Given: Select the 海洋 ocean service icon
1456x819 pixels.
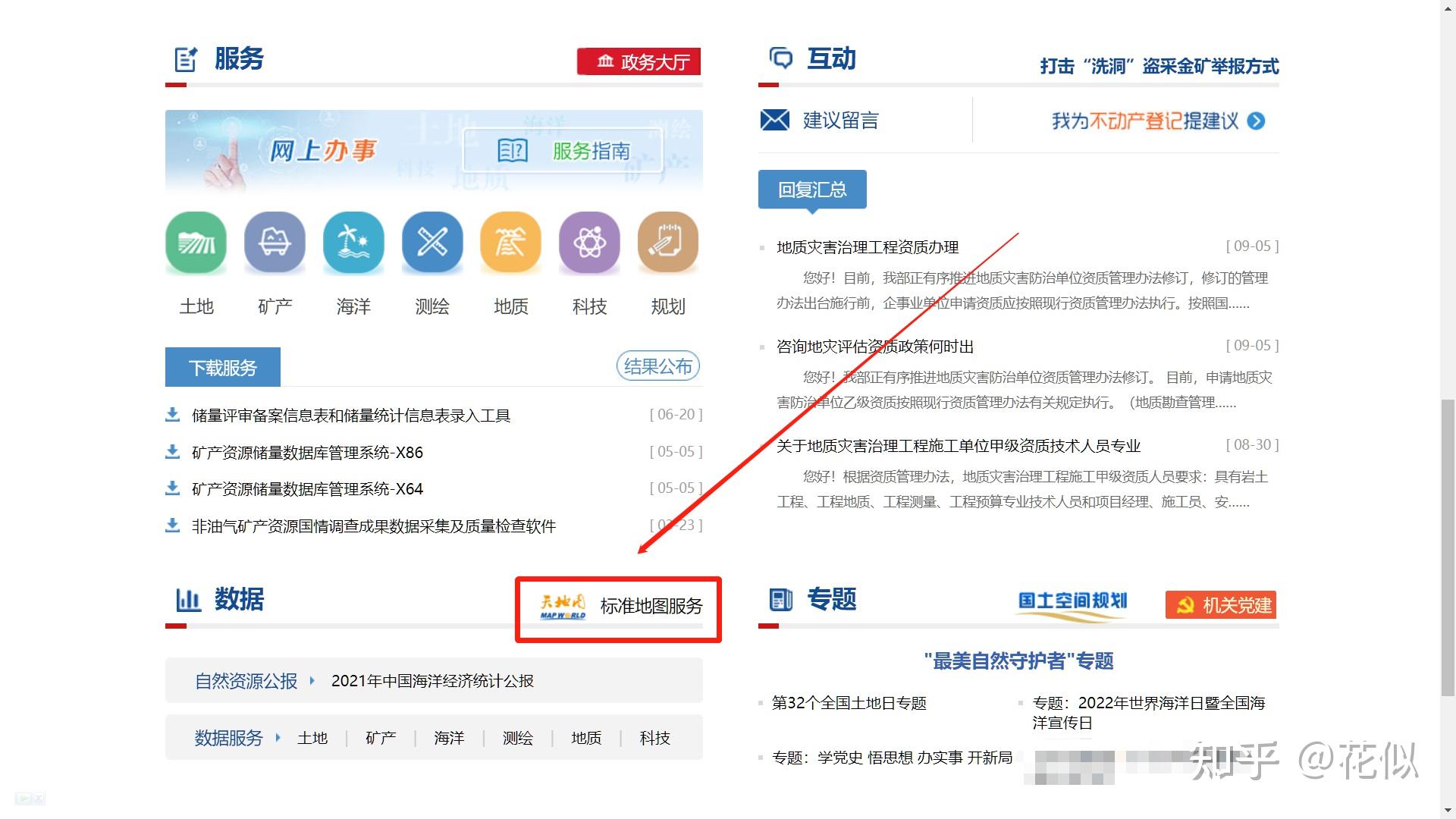Looking at the screenshot, I should point(353,243).
